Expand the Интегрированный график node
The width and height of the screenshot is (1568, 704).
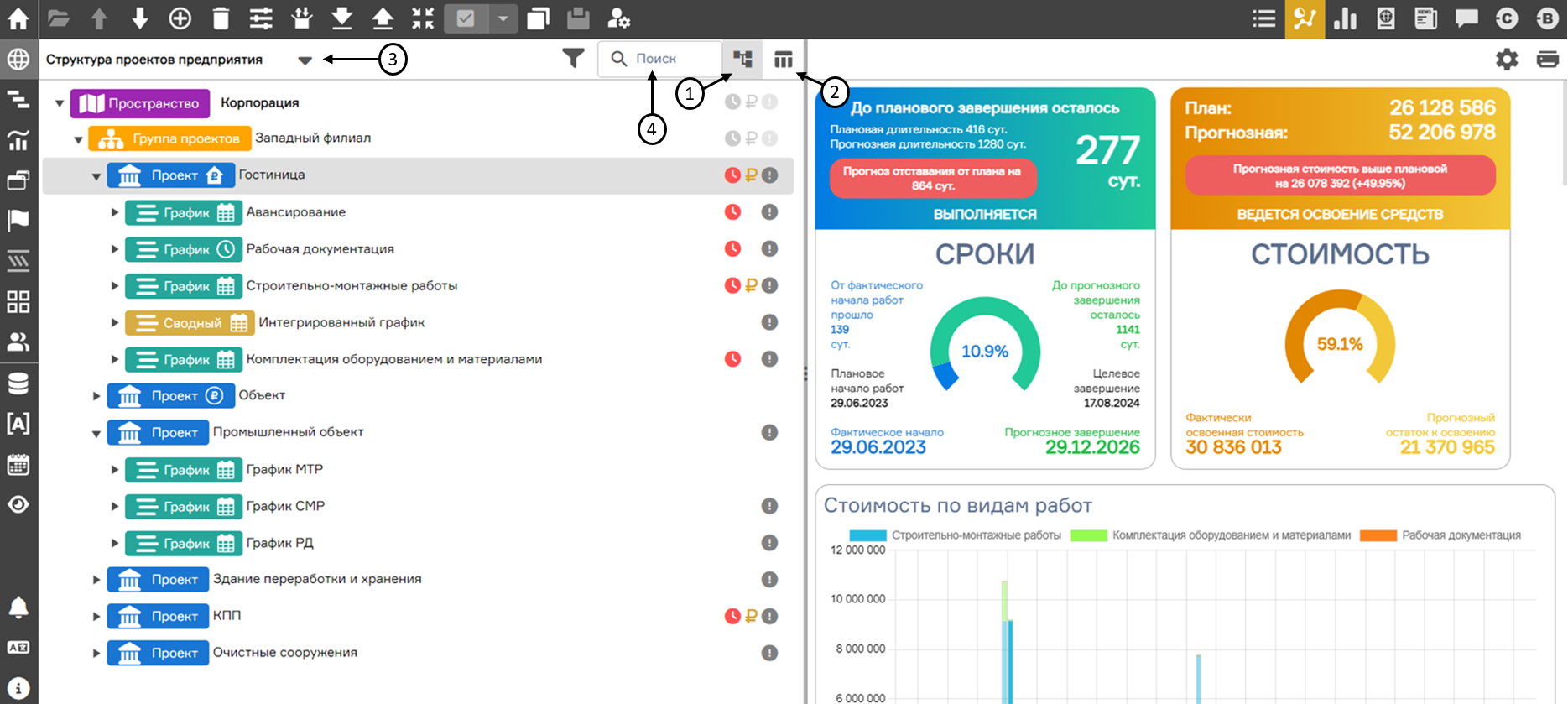(115, 322)
